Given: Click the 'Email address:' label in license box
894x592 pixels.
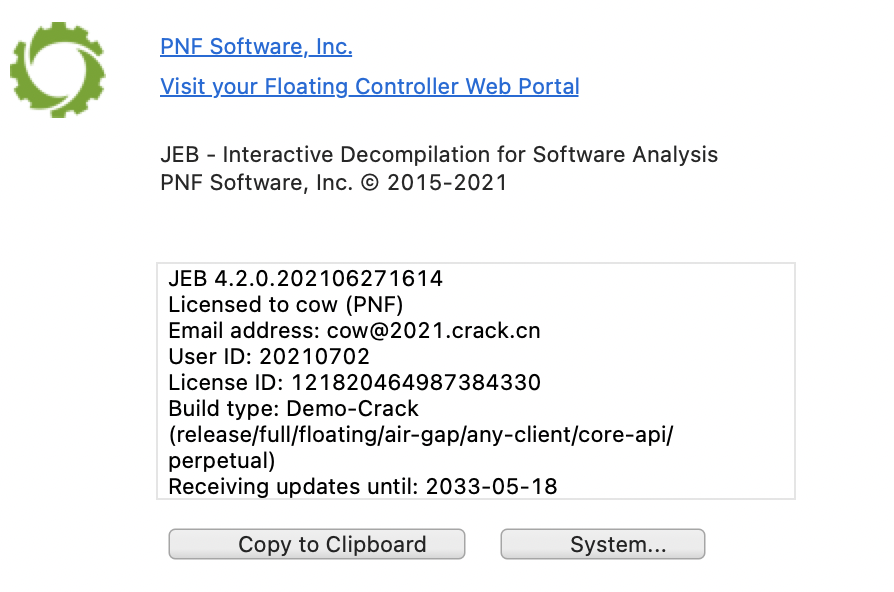Looking at the screenshot, I should click(244, 331).
